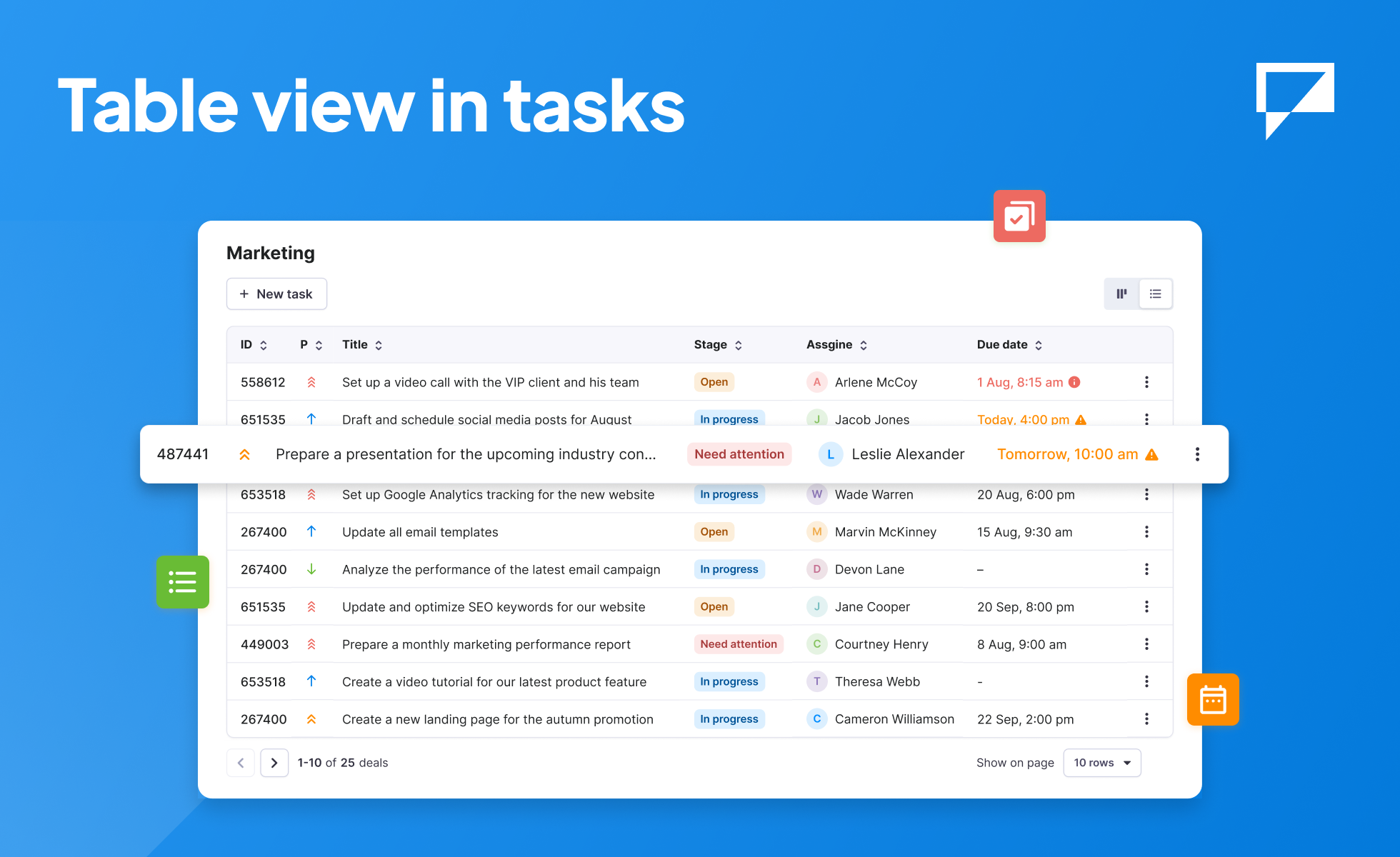
Task: Open row menu for Arlene McCoy task
Action: click(x=1146, y=382)
